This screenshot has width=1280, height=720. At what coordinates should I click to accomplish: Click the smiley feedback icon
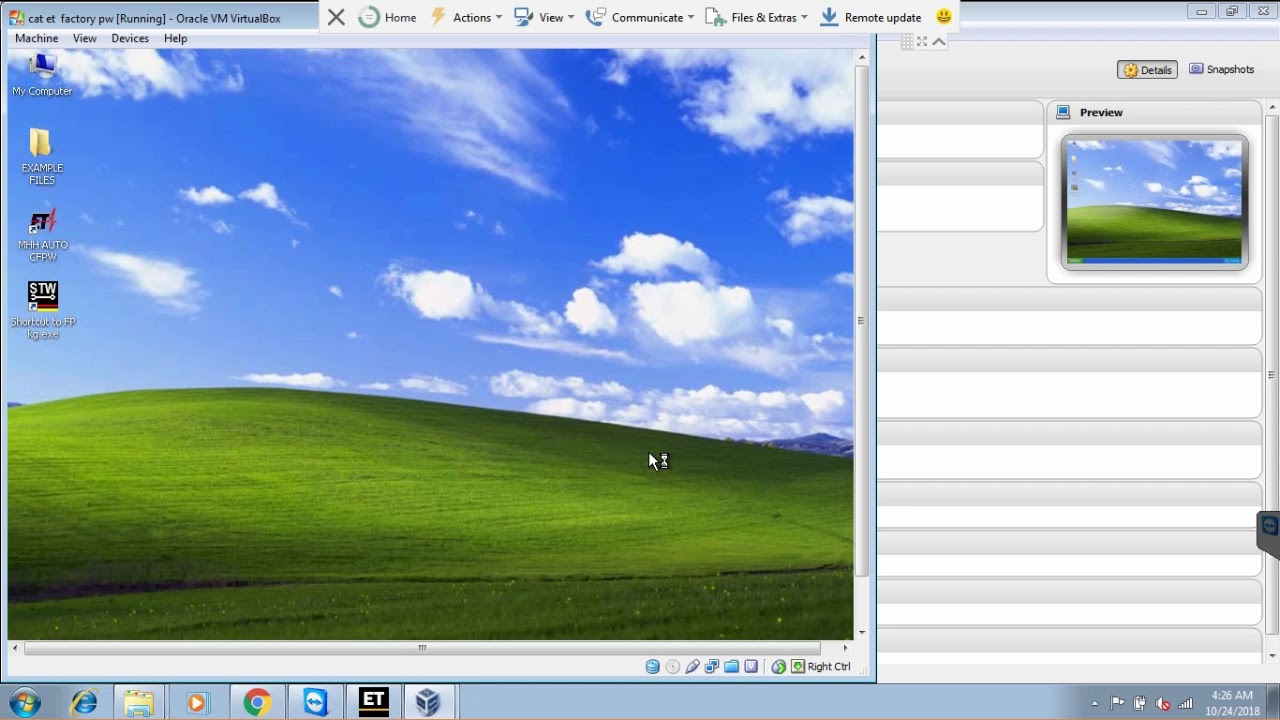pos(943,17)
